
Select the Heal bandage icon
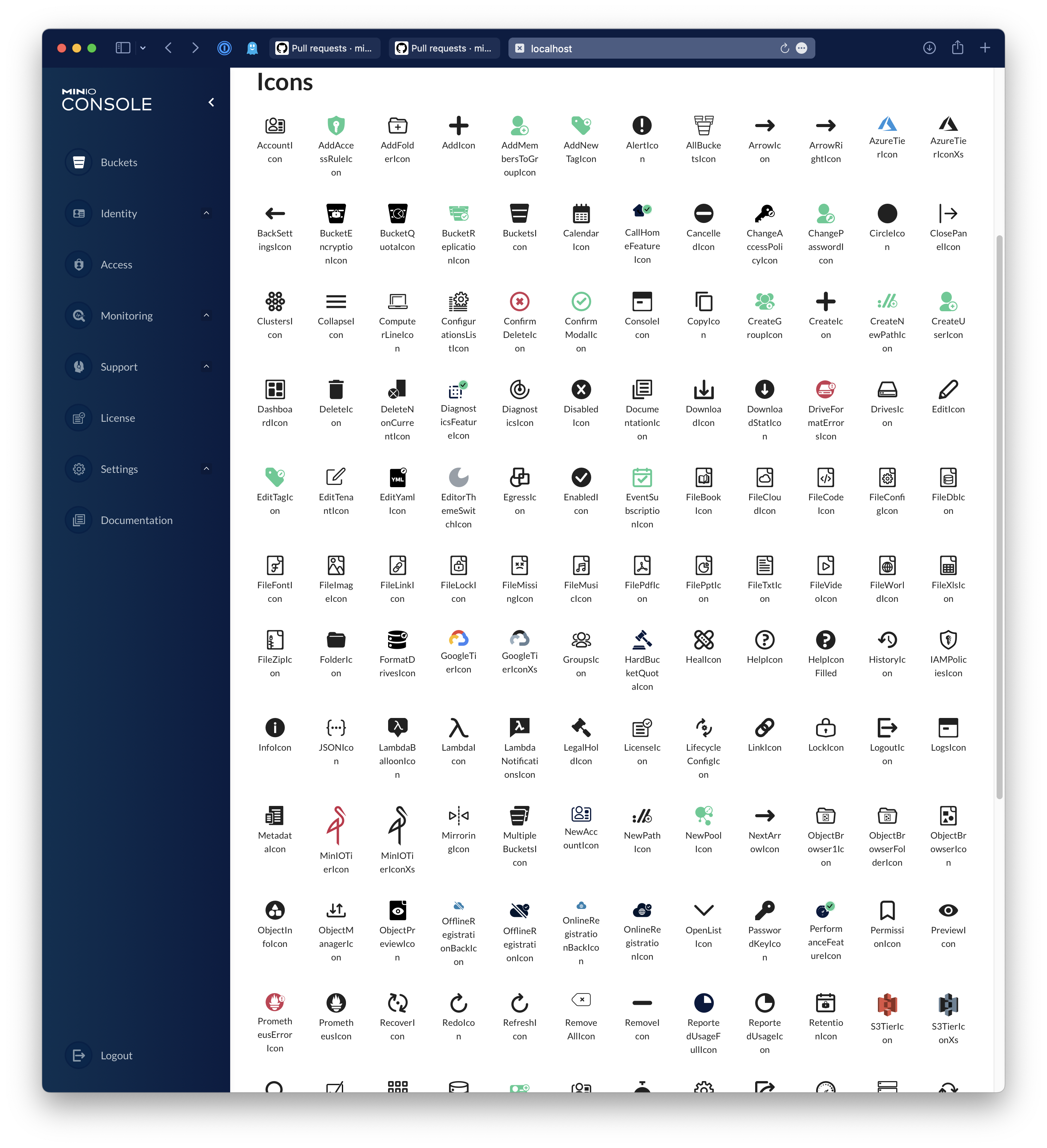point(704,639)
